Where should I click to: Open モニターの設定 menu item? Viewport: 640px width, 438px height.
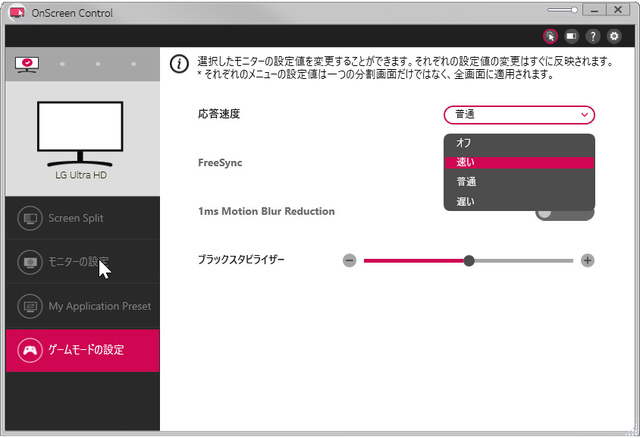click(82, 262)
